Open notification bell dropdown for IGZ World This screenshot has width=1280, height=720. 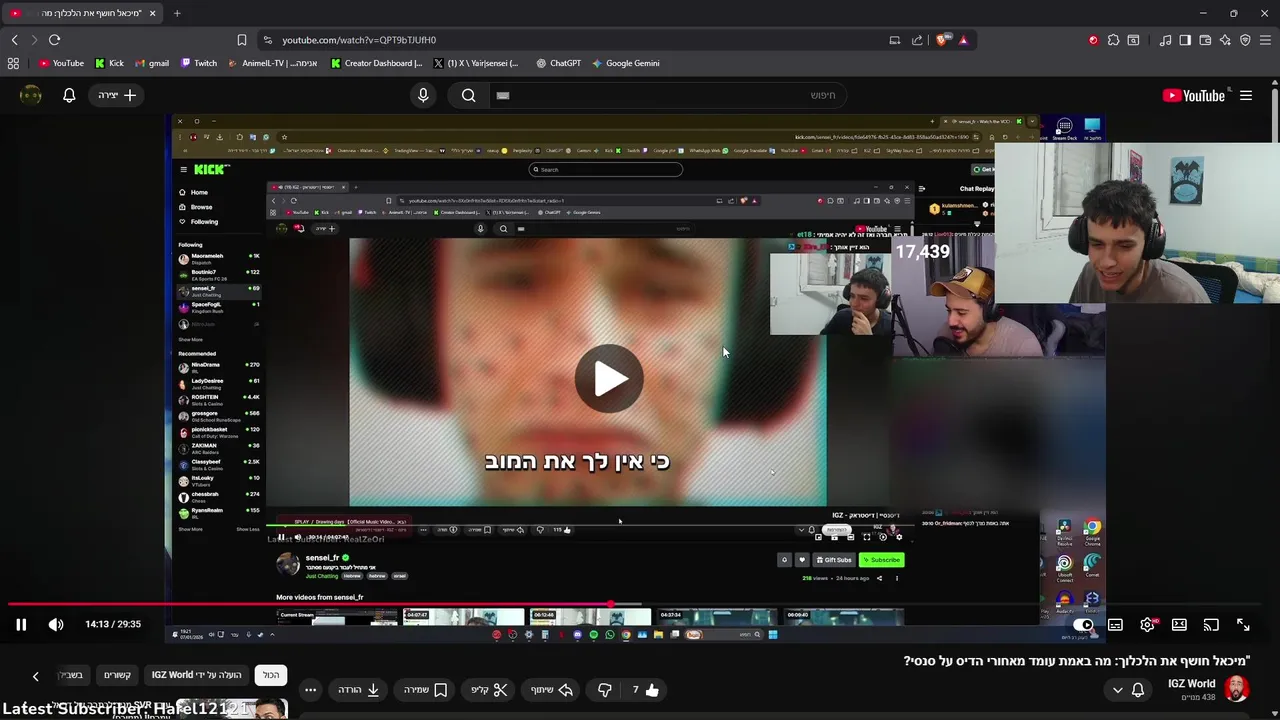coord(1128,690)
